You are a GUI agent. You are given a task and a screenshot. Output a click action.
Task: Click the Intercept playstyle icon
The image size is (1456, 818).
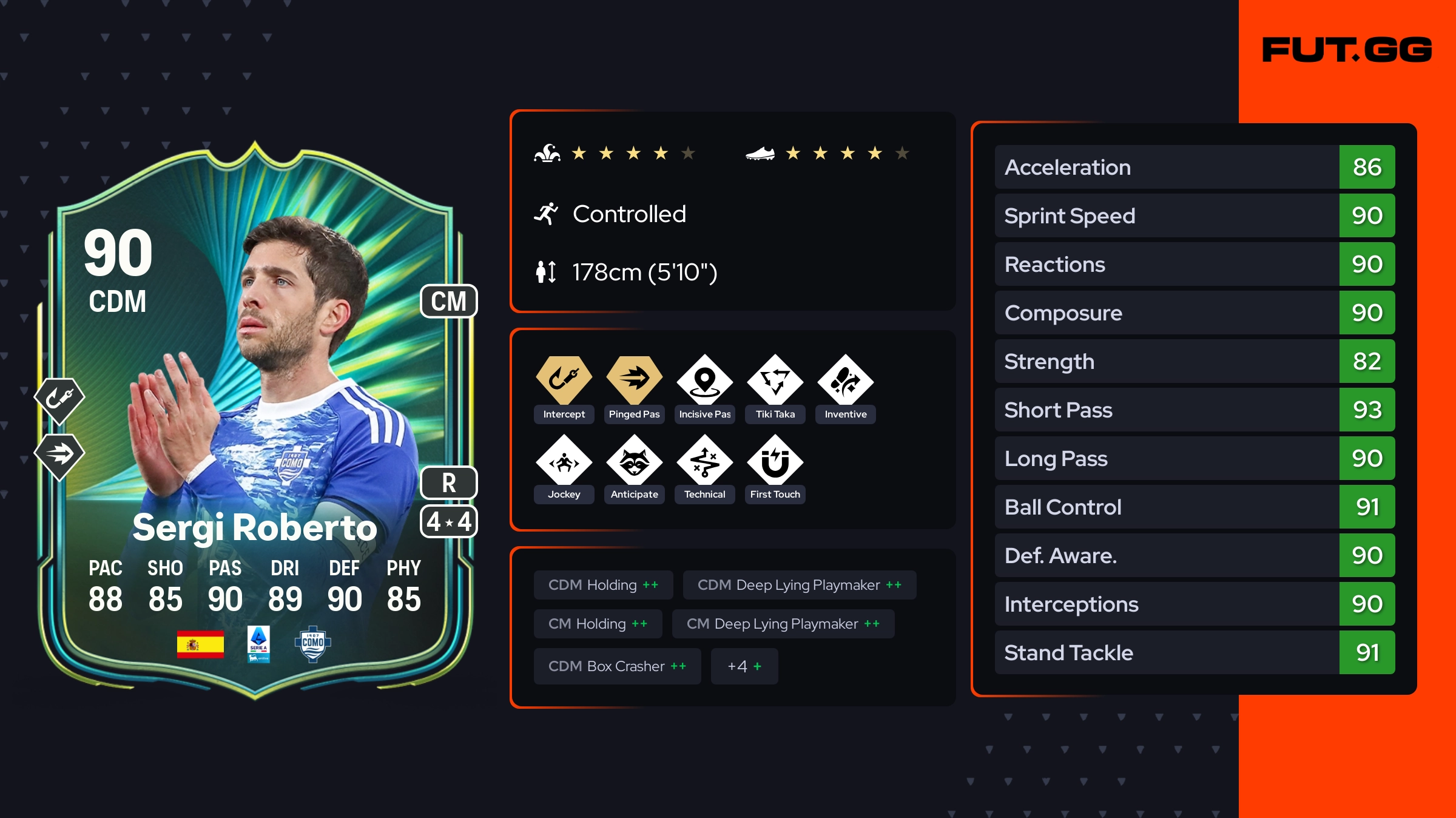[x=564, y=380]
